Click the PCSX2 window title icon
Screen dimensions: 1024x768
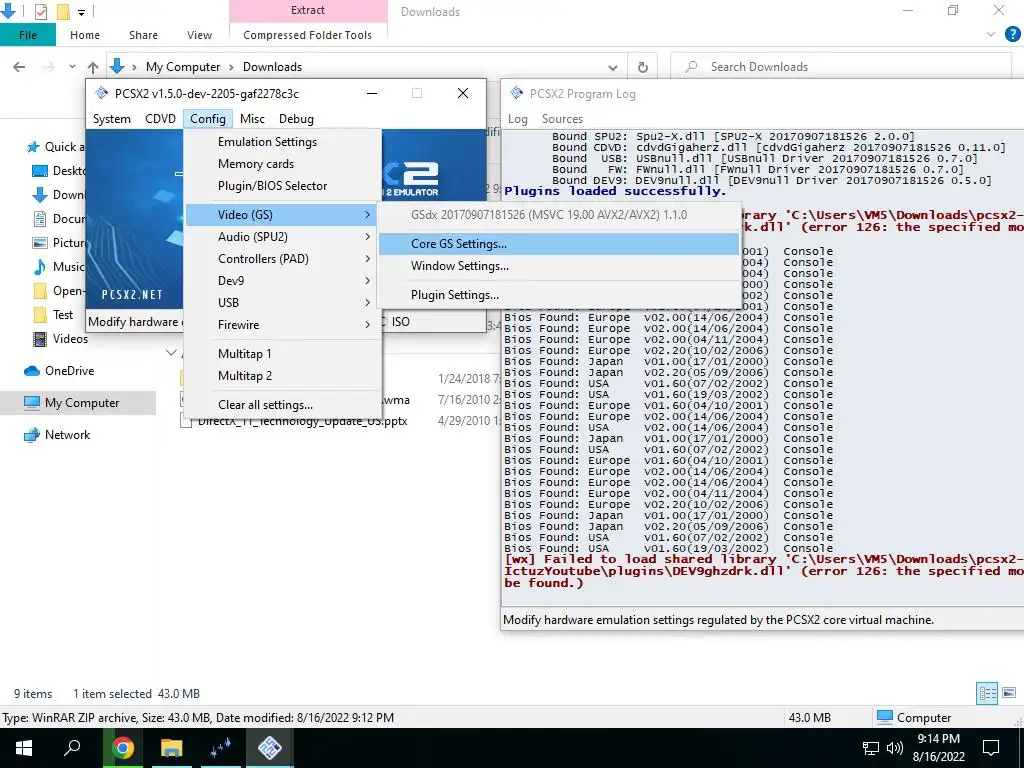[101, 93]
